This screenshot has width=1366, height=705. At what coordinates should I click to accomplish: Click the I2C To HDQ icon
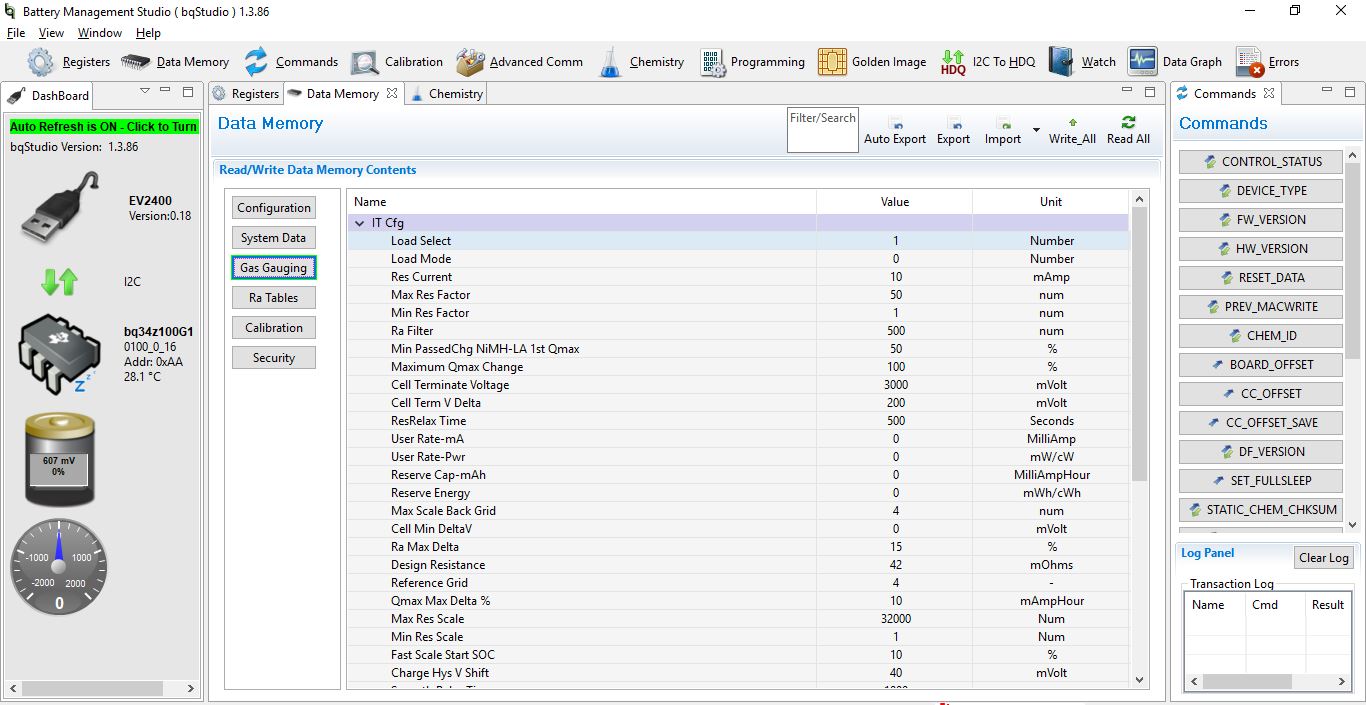[953, 62]
